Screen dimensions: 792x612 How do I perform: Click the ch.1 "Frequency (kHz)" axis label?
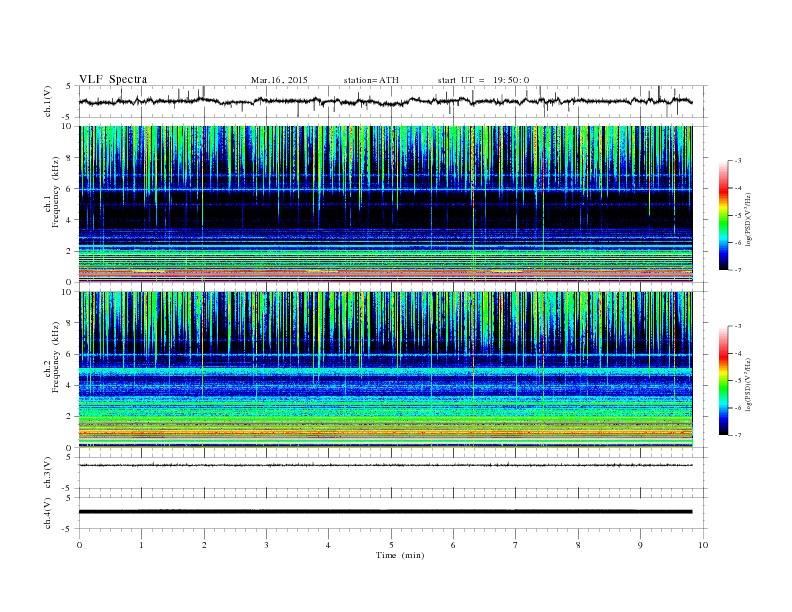pos(56,192)
